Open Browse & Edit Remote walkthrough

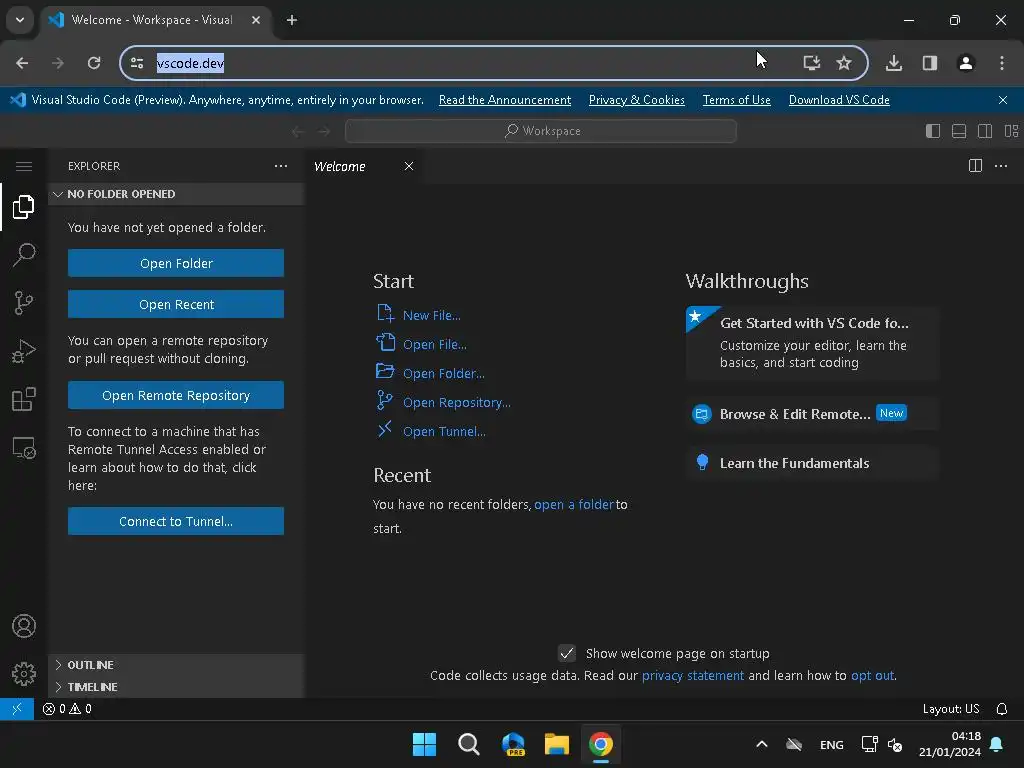click(x=812, y=414)
